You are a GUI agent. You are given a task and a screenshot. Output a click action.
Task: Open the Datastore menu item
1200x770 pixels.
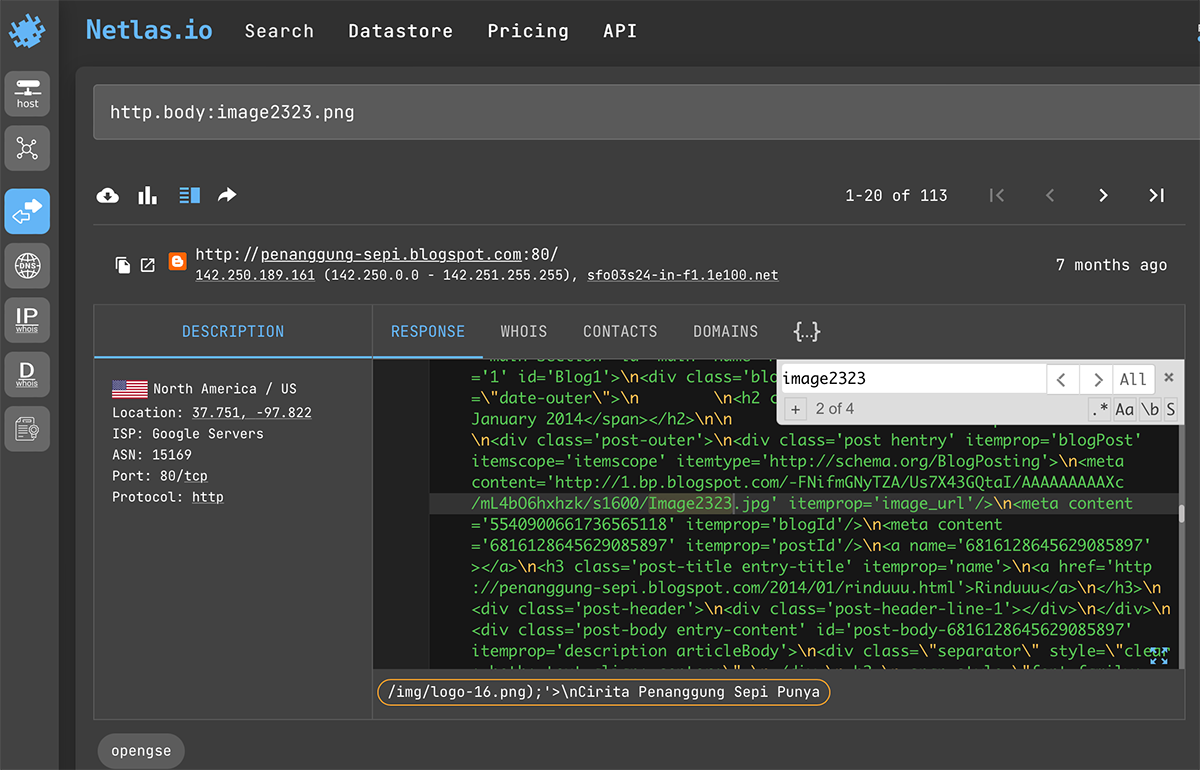tap(400, 31)
